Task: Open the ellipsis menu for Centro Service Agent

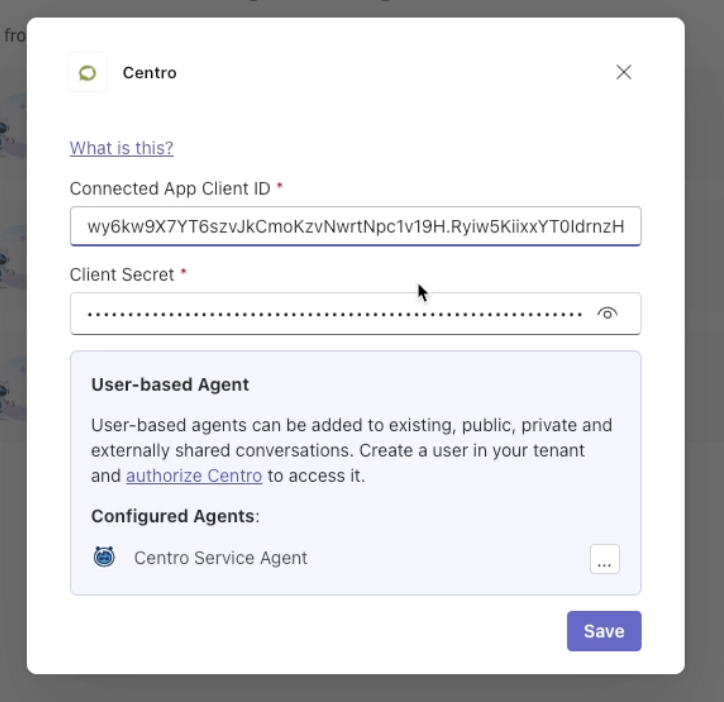Action: 604,559
